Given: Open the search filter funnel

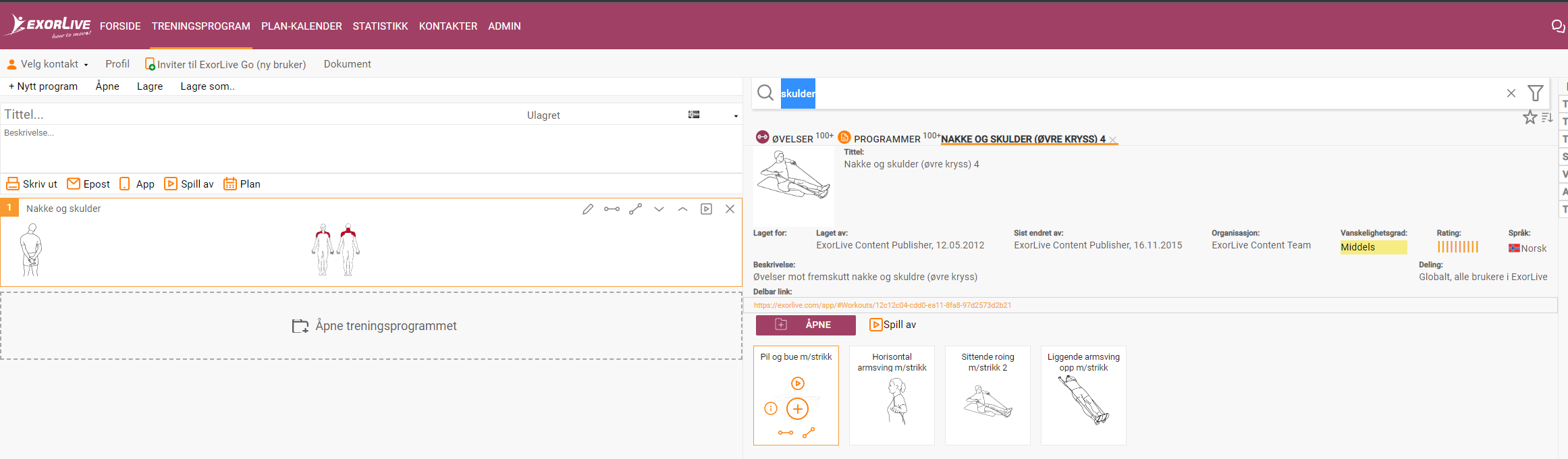Looking at the screenshot, I should (x=1536, y=93).
